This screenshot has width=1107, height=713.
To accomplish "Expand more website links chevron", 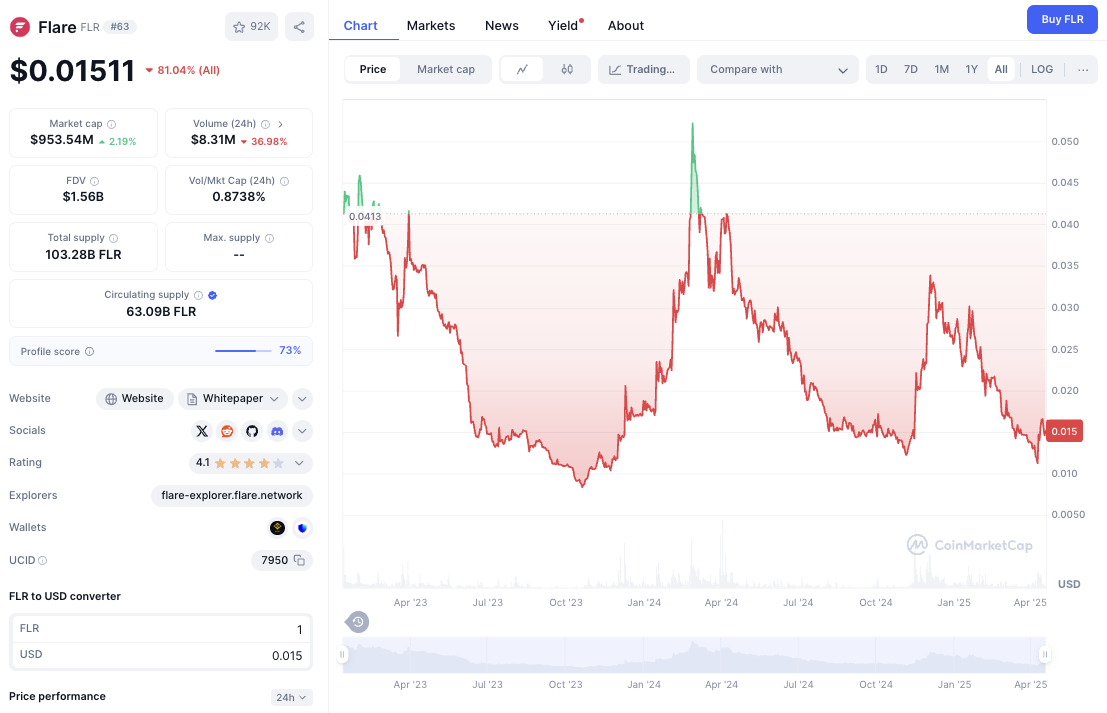I will click(x=302, y=399).
